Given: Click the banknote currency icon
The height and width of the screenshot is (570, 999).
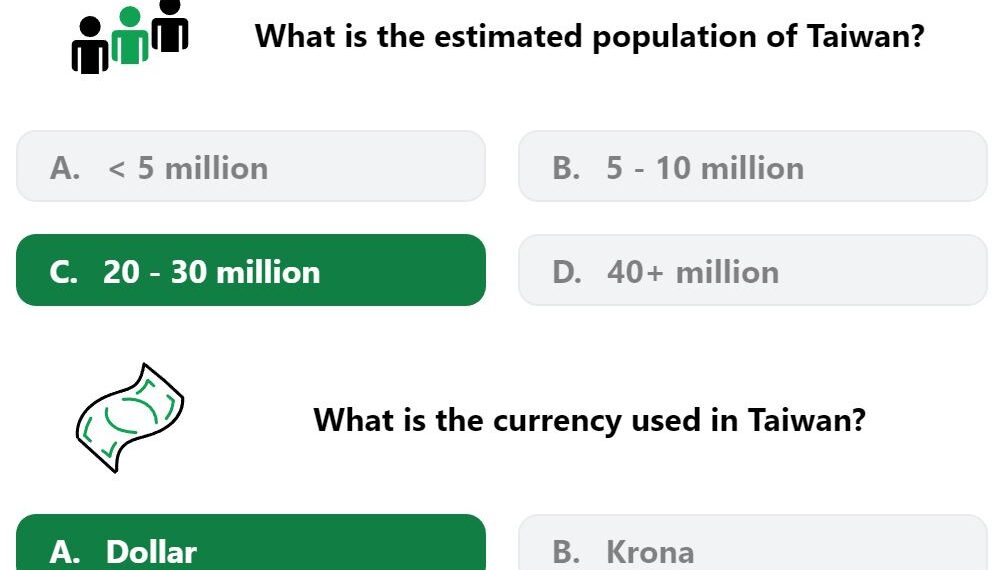Looking at the screenshot, I should pos(130,418).
